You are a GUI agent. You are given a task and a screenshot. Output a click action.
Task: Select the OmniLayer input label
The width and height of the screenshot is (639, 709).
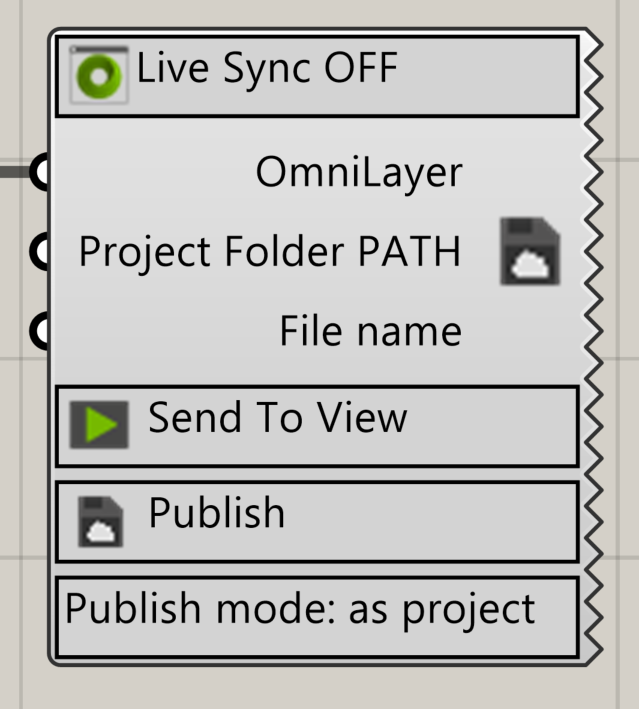[x=359, y=173]
